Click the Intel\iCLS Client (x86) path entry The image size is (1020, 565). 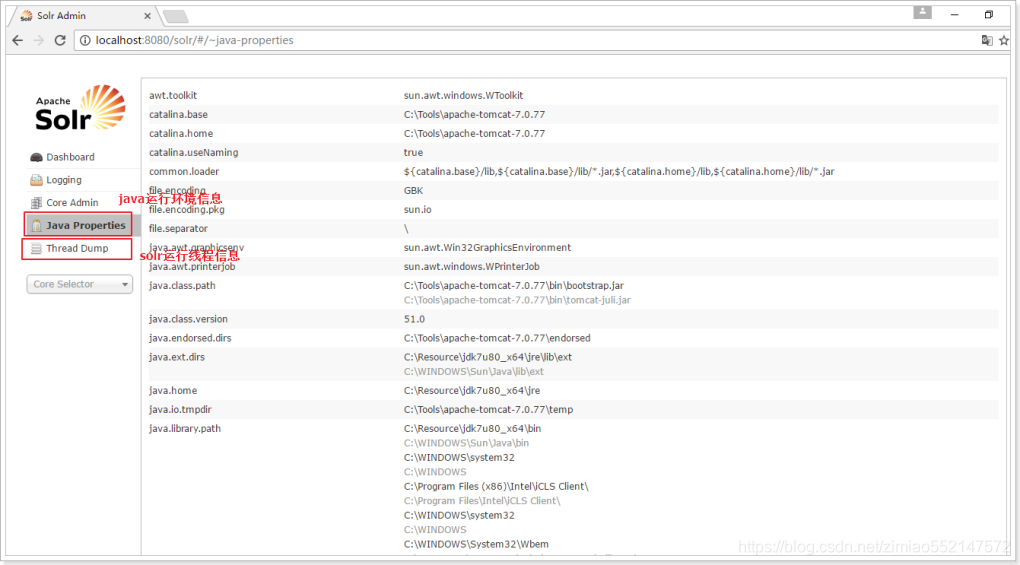496,486
